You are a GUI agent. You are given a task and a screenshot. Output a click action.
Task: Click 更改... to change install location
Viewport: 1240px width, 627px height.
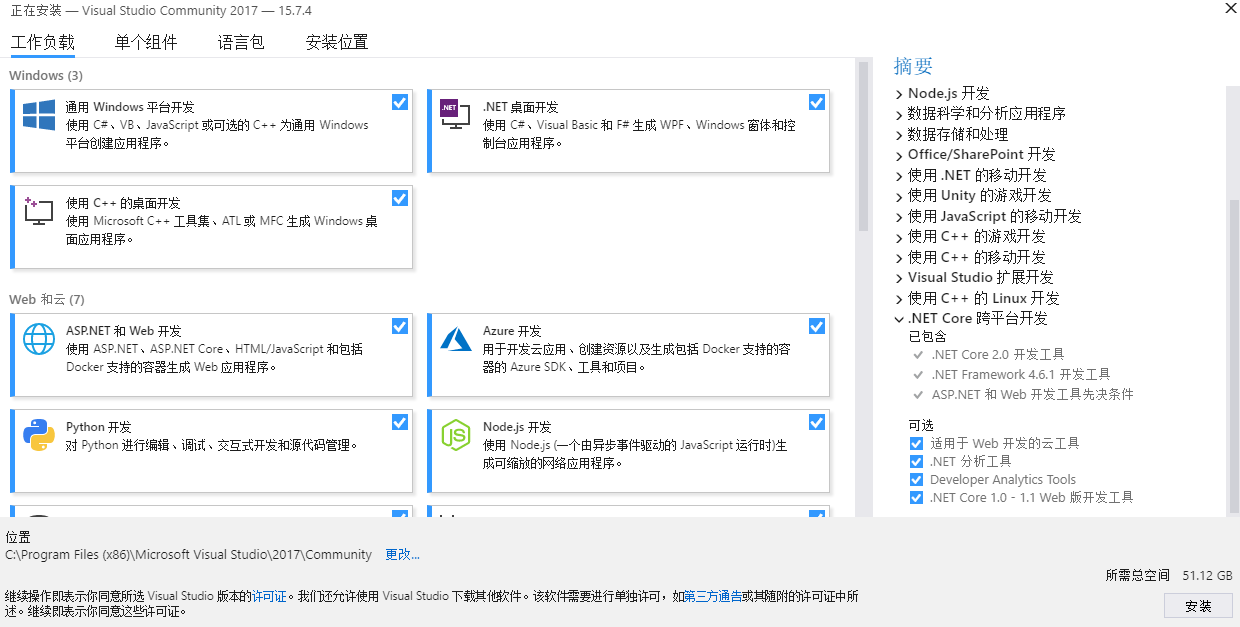point(403,555)
